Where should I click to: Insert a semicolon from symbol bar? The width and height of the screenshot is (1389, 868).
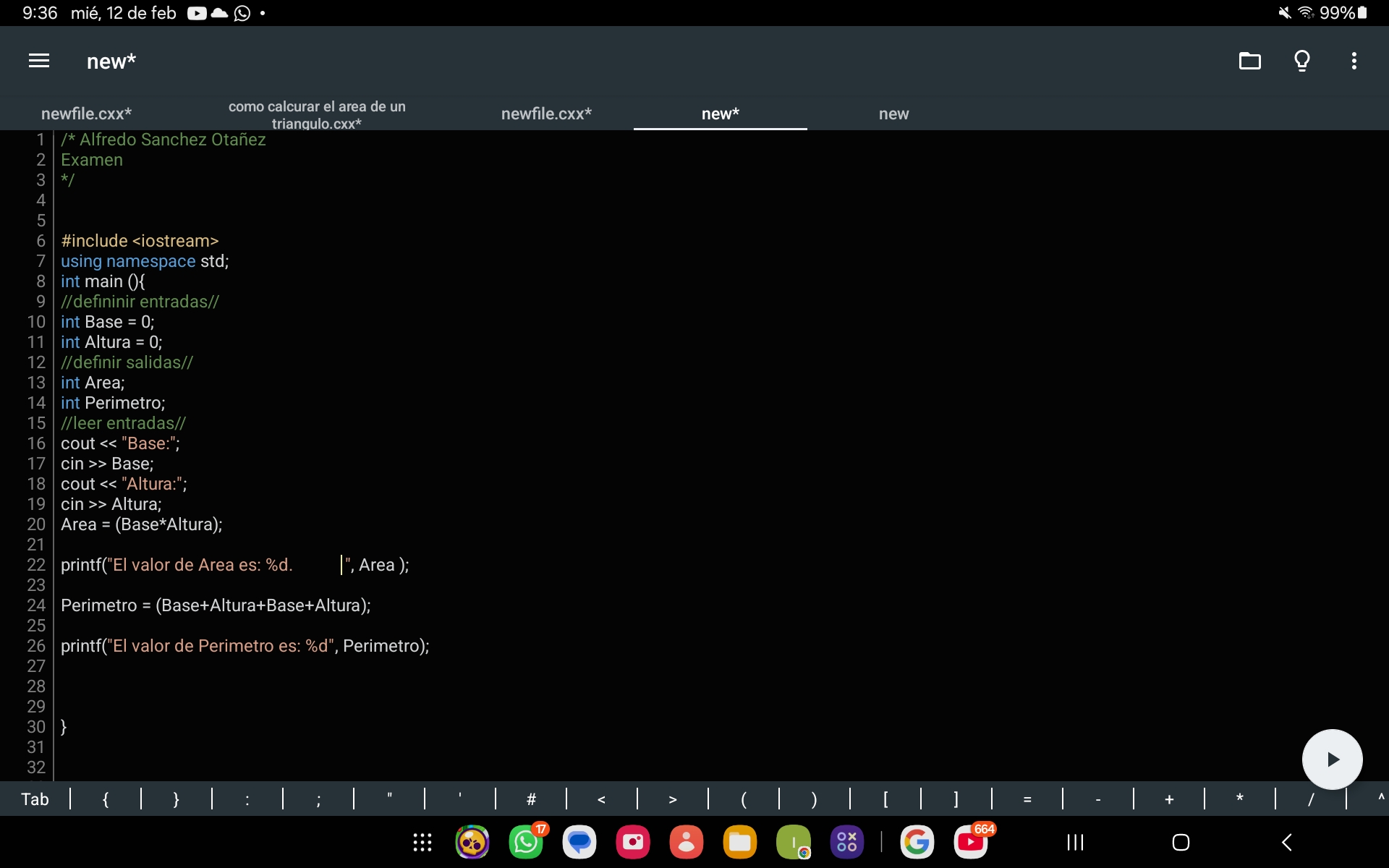click(318, 799)
